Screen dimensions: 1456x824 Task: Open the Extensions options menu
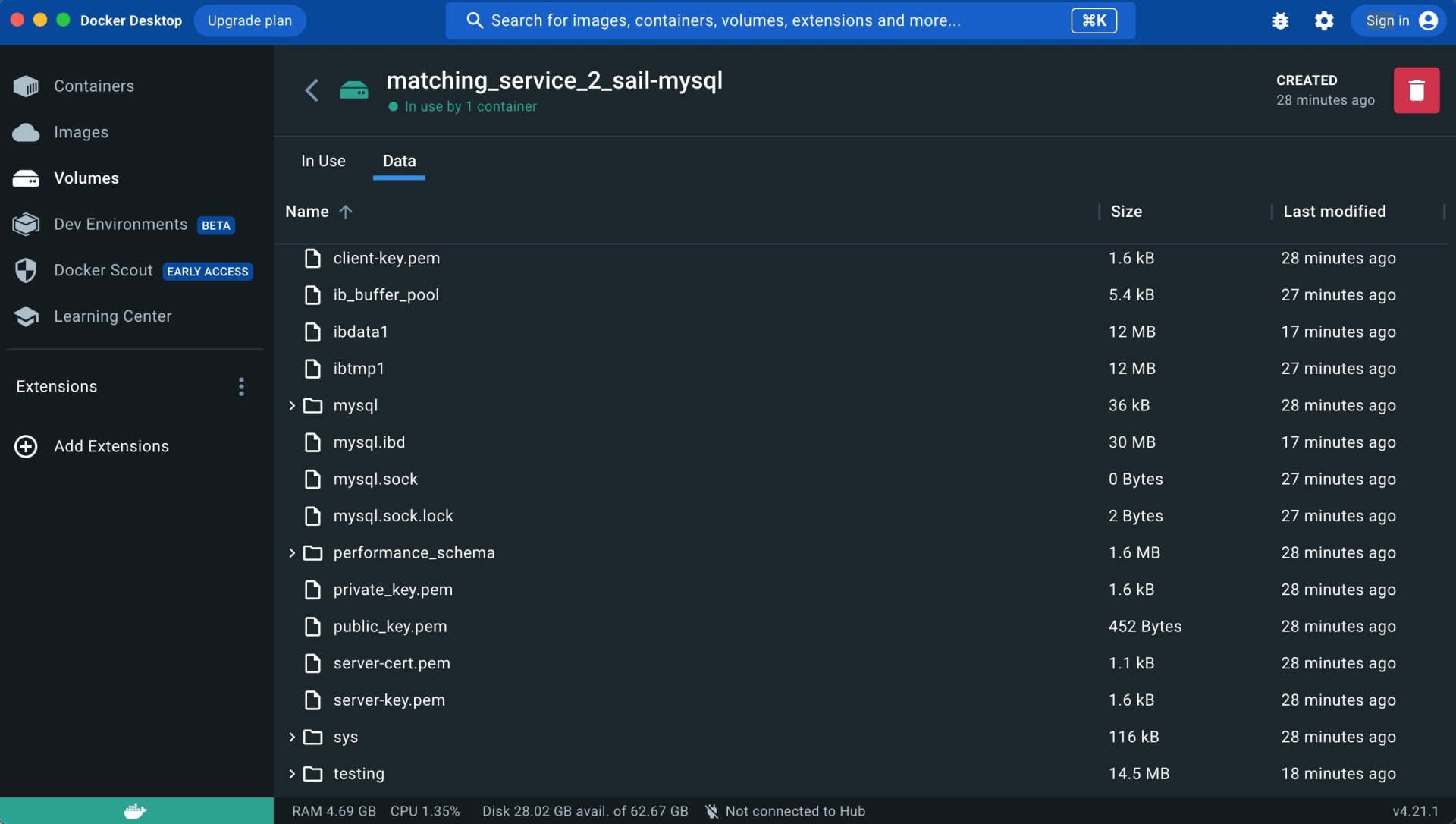pos(240,387)
